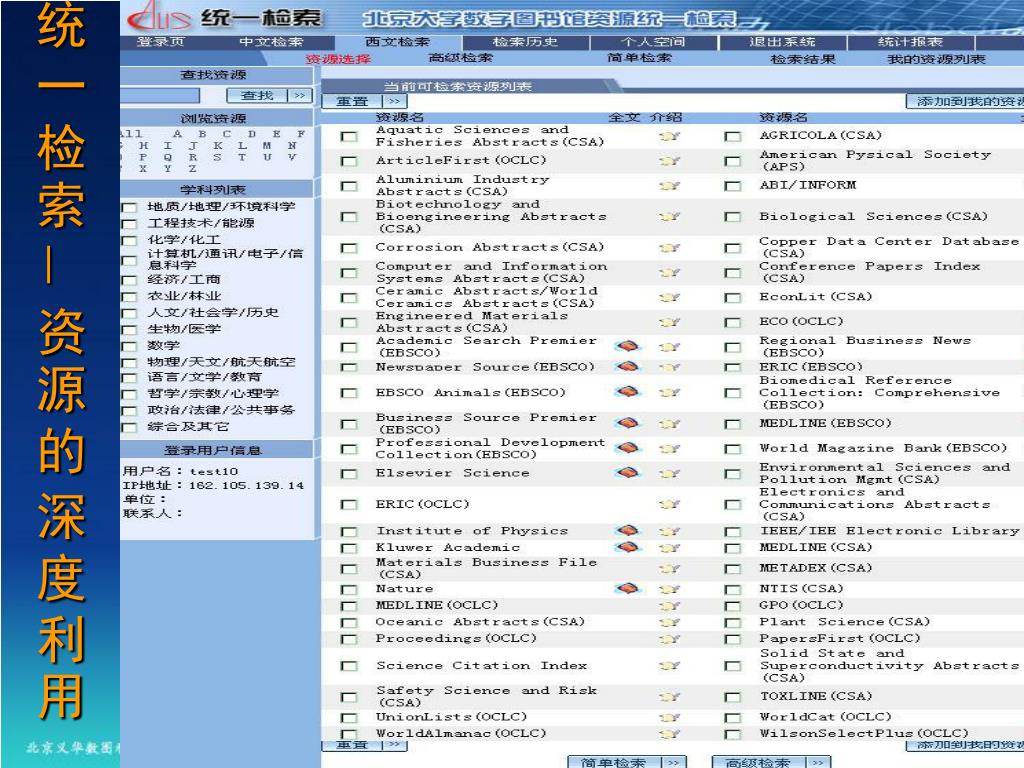Browse resources by letter Z
The width and height of the screenshot is (1024, 768).
(x=193, y=169)
